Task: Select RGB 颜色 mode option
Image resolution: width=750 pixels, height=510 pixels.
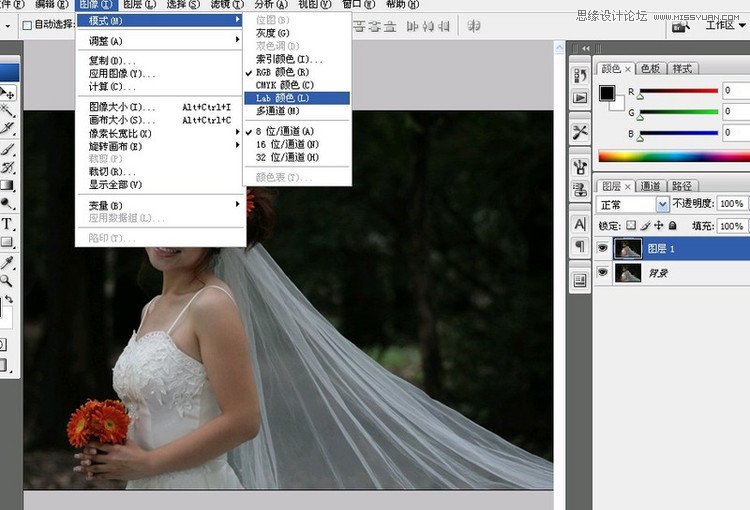Action: pos(297,72)
